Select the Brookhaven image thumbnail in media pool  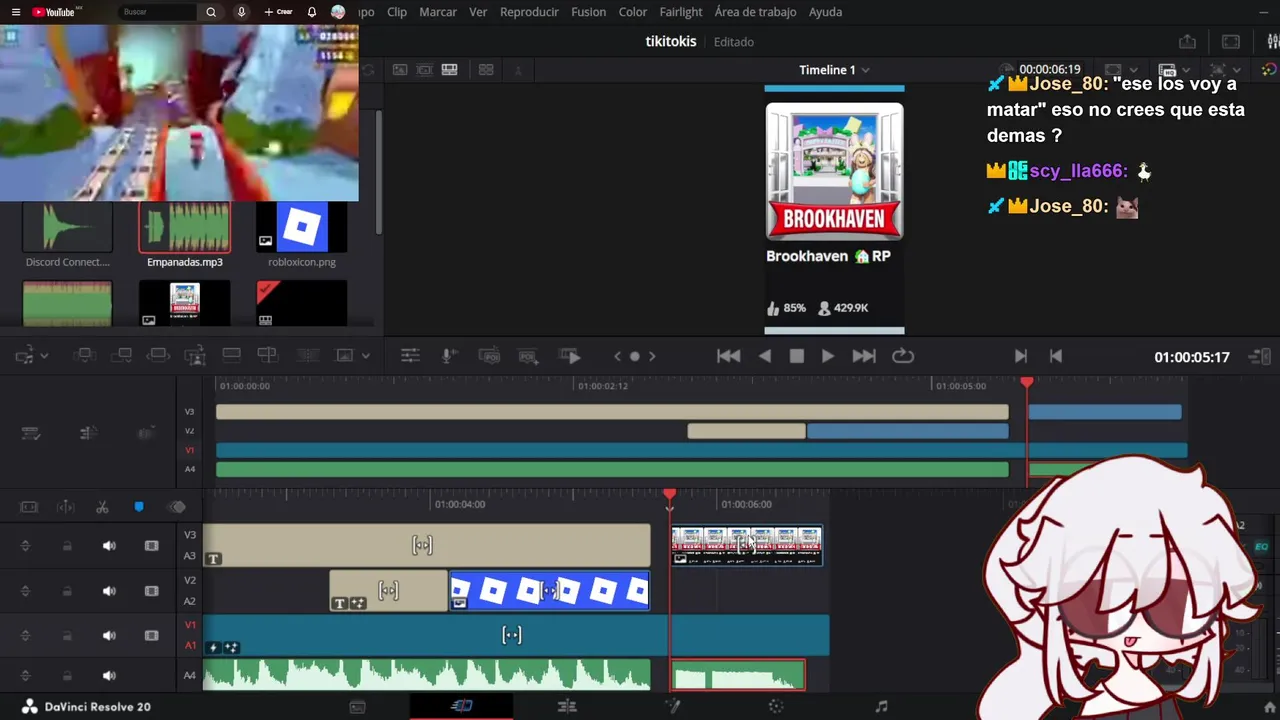click(185, 303)
